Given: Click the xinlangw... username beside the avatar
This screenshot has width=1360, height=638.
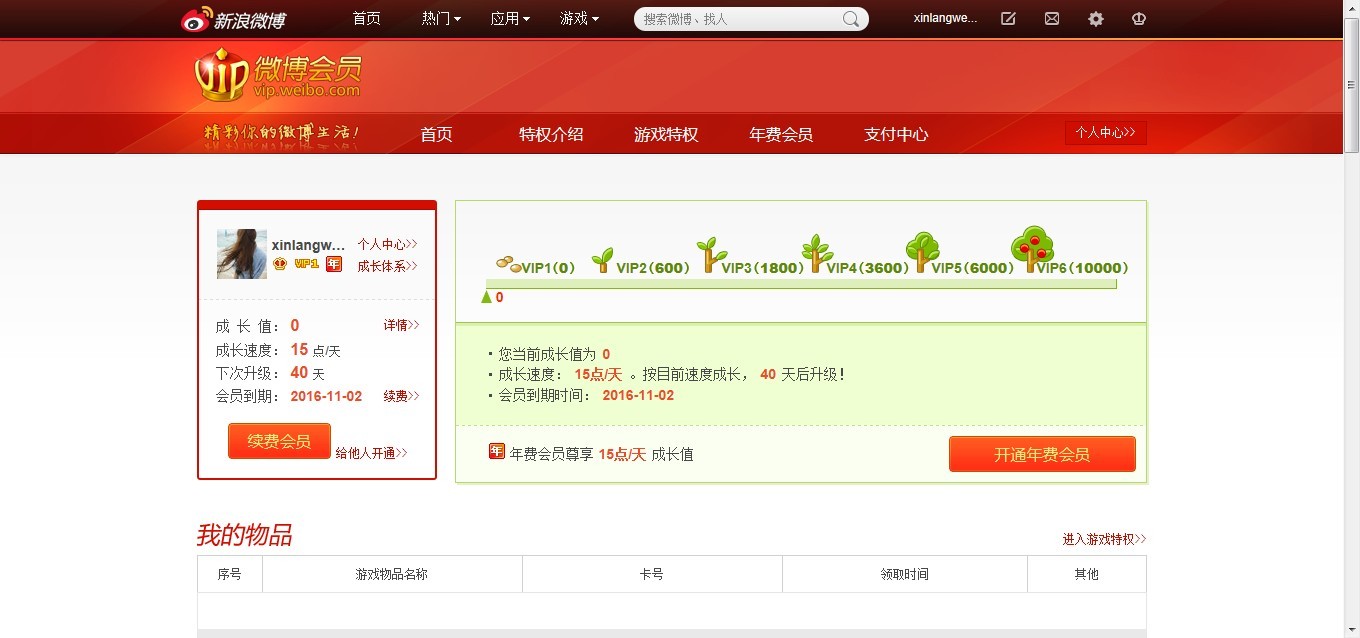Looking at the screenshot, I should pos(308,244).
